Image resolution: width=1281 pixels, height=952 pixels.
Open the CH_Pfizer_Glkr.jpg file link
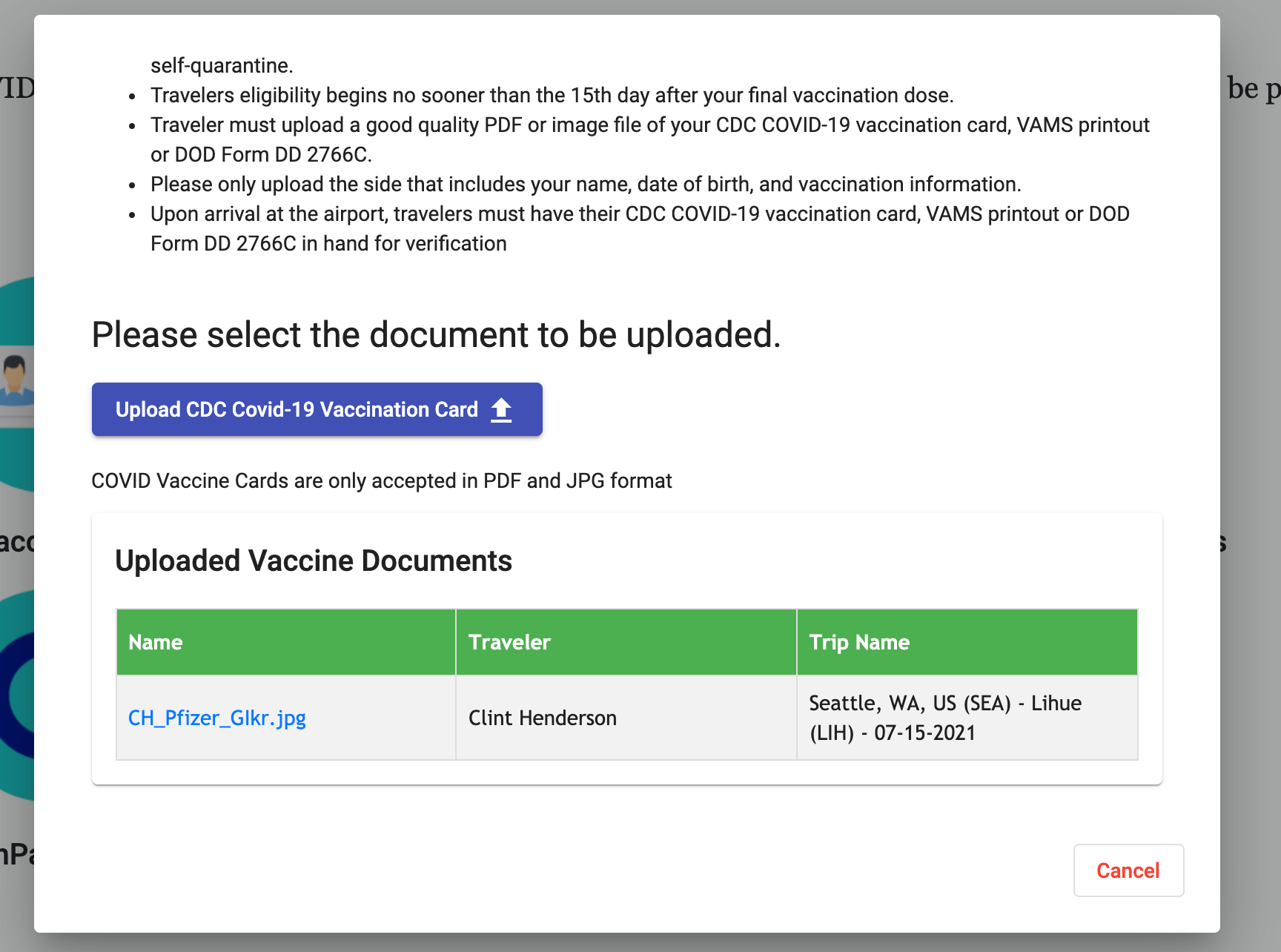coord(217,718)
